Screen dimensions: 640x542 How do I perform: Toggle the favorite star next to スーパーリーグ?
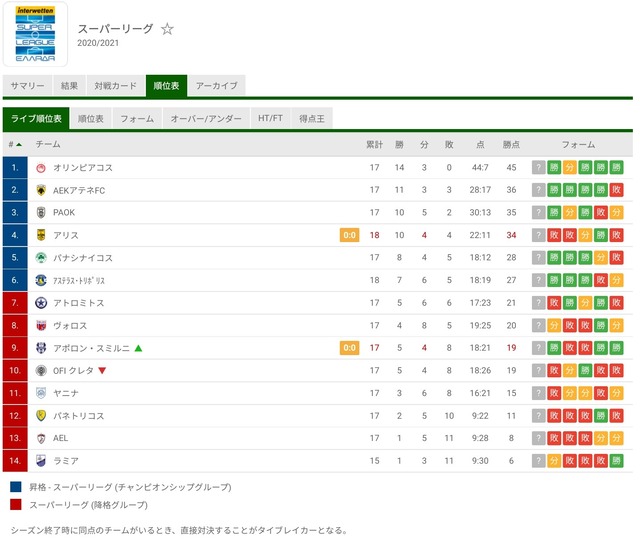point(167,29)
